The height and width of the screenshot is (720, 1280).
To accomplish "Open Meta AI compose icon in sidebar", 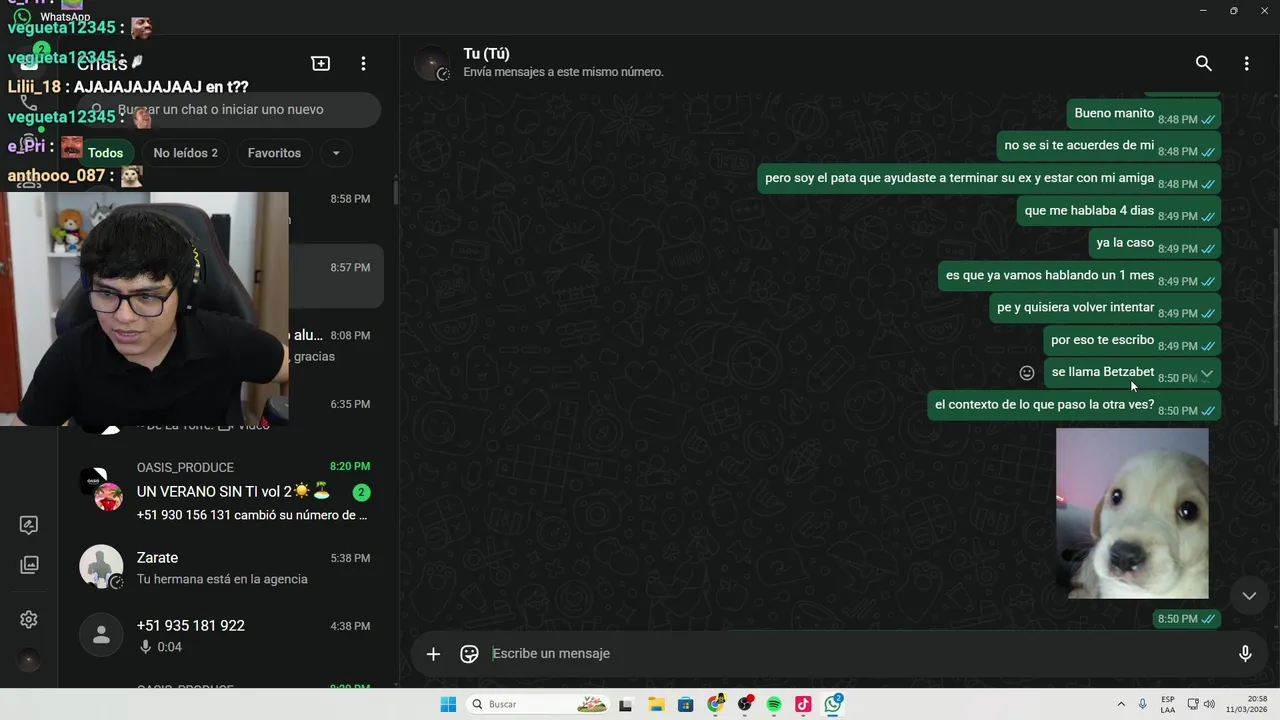I will point(29,525).
